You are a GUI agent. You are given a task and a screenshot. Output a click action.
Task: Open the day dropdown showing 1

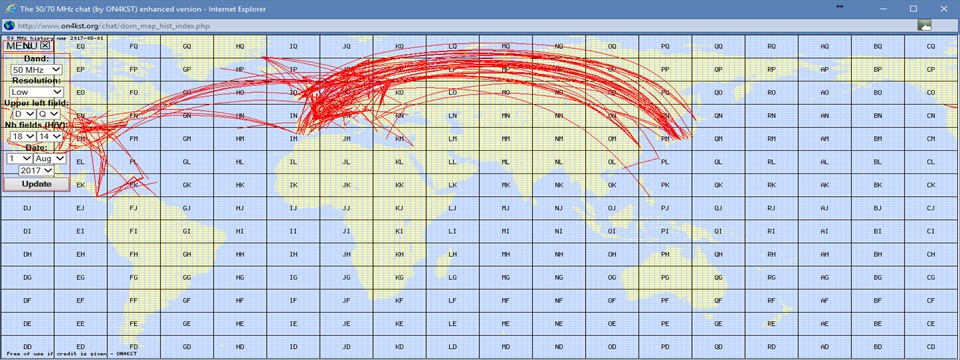point(19,159)
